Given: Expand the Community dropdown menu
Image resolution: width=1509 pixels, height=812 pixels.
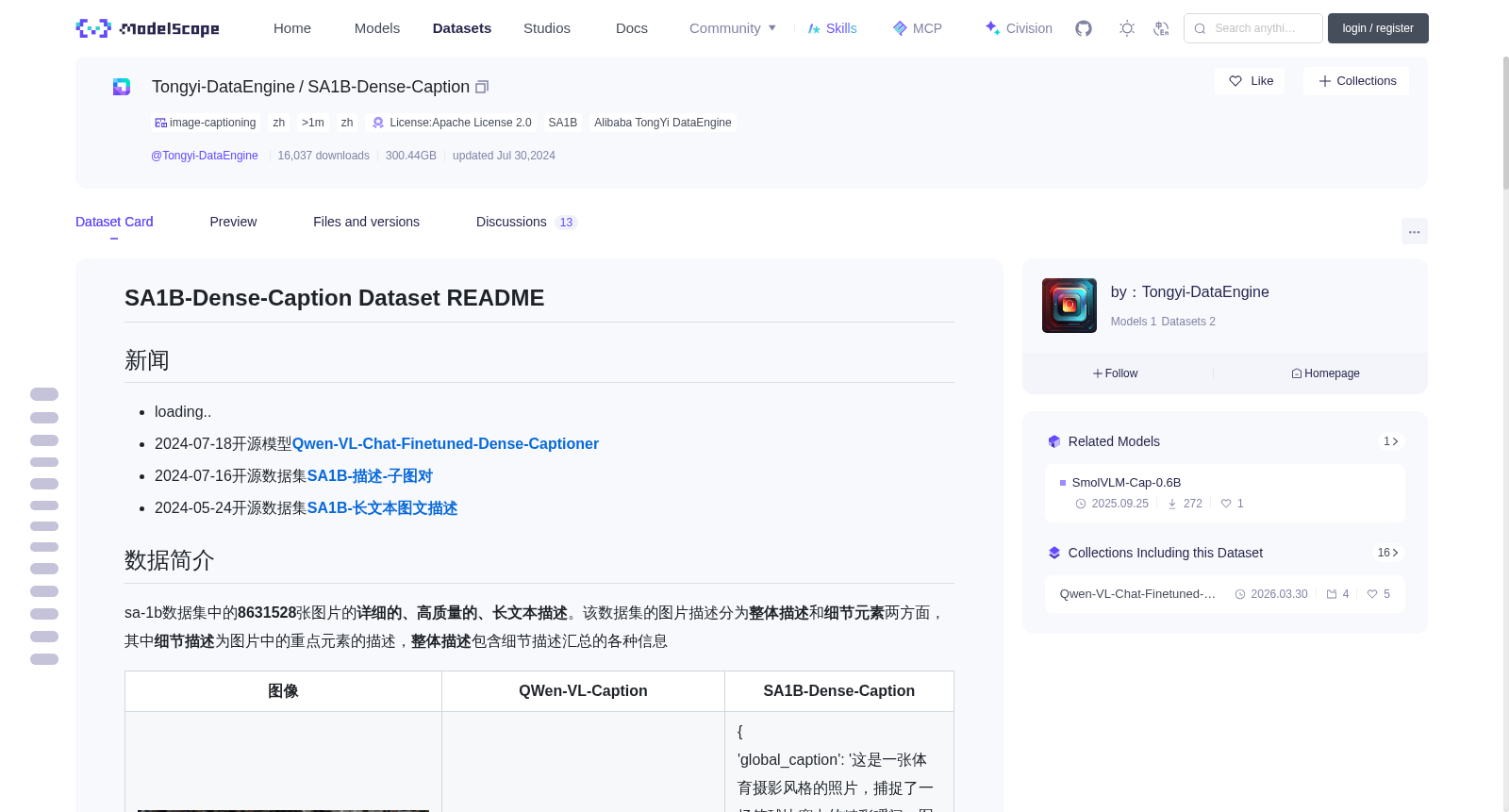Looking at the screenshot, I should click(x=733, y=28).
